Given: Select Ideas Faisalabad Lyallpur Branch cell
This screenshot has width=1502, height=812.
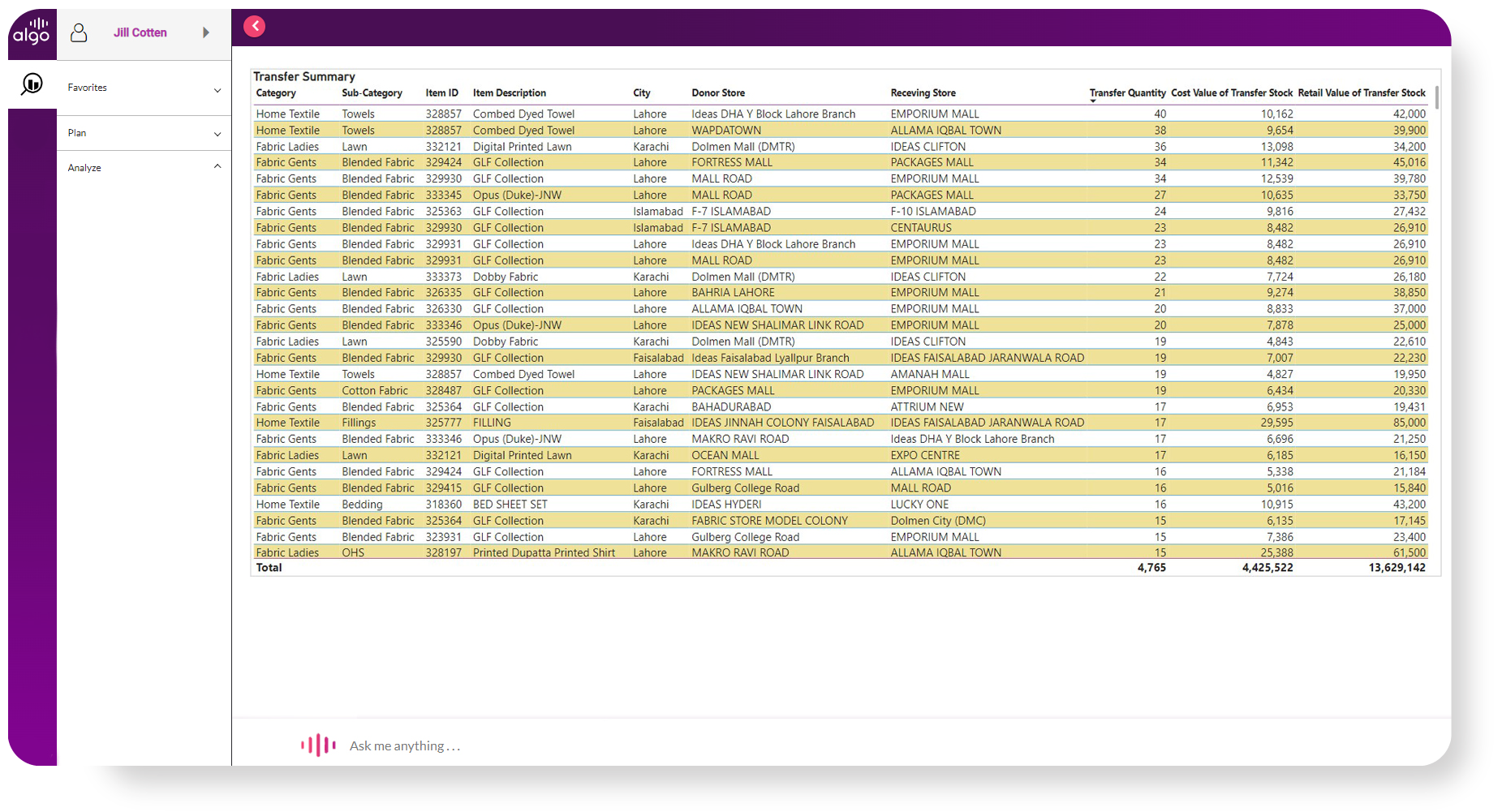Looking at the screenshot, I should [770, 358].
